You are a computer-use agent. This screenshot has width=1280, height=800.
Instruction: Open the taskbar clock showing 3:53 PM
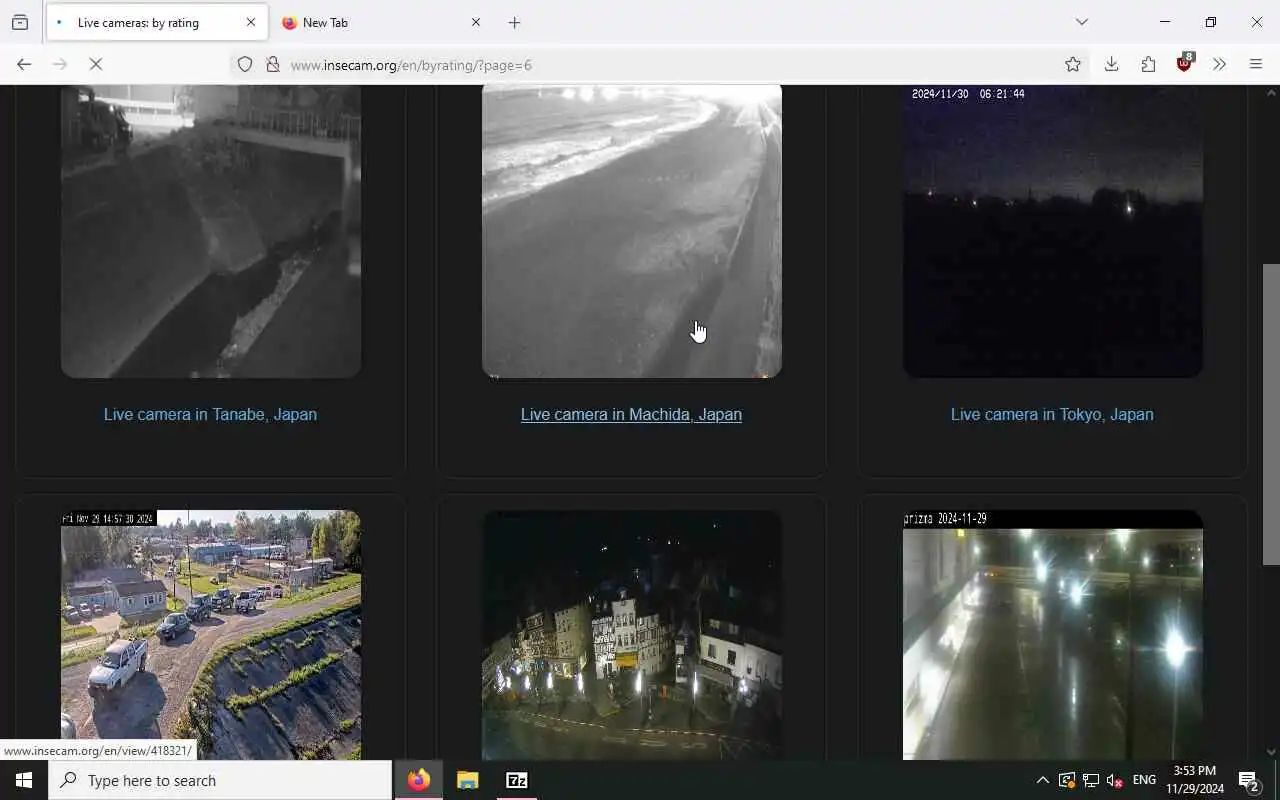pos(1195,780)
